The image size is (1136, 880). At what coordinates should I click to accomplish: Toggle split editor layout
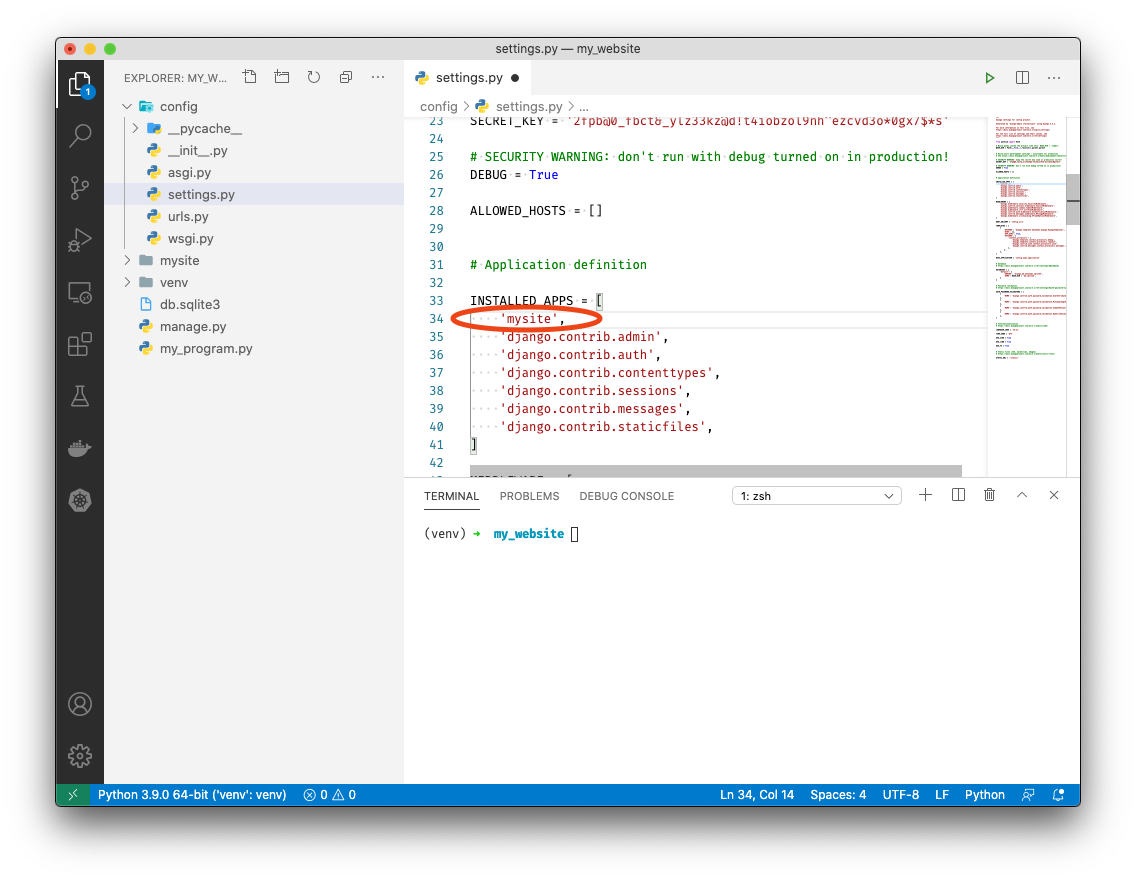click(1022, 78)
